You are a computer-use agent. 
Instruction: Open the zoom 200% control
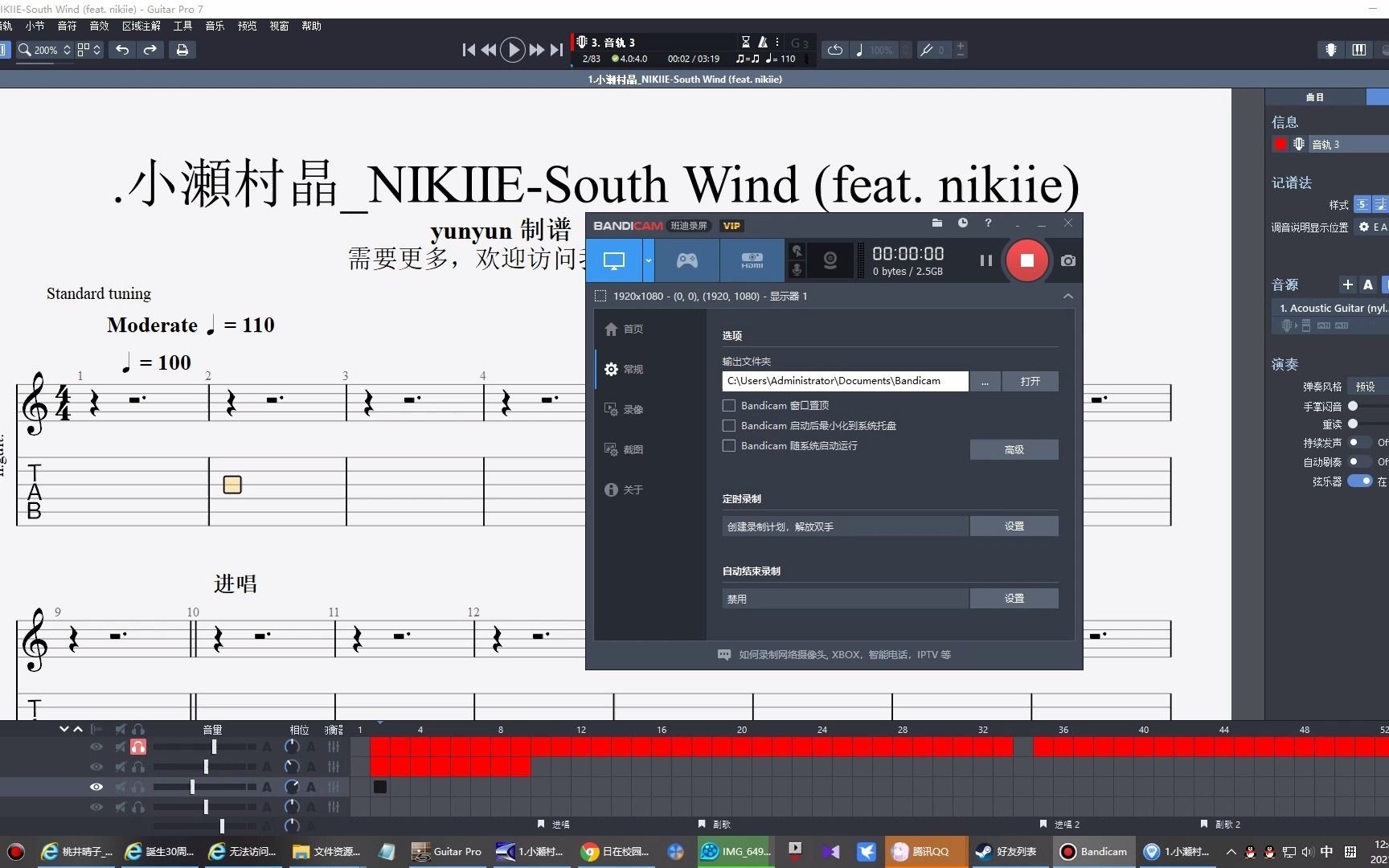(45, 50)
